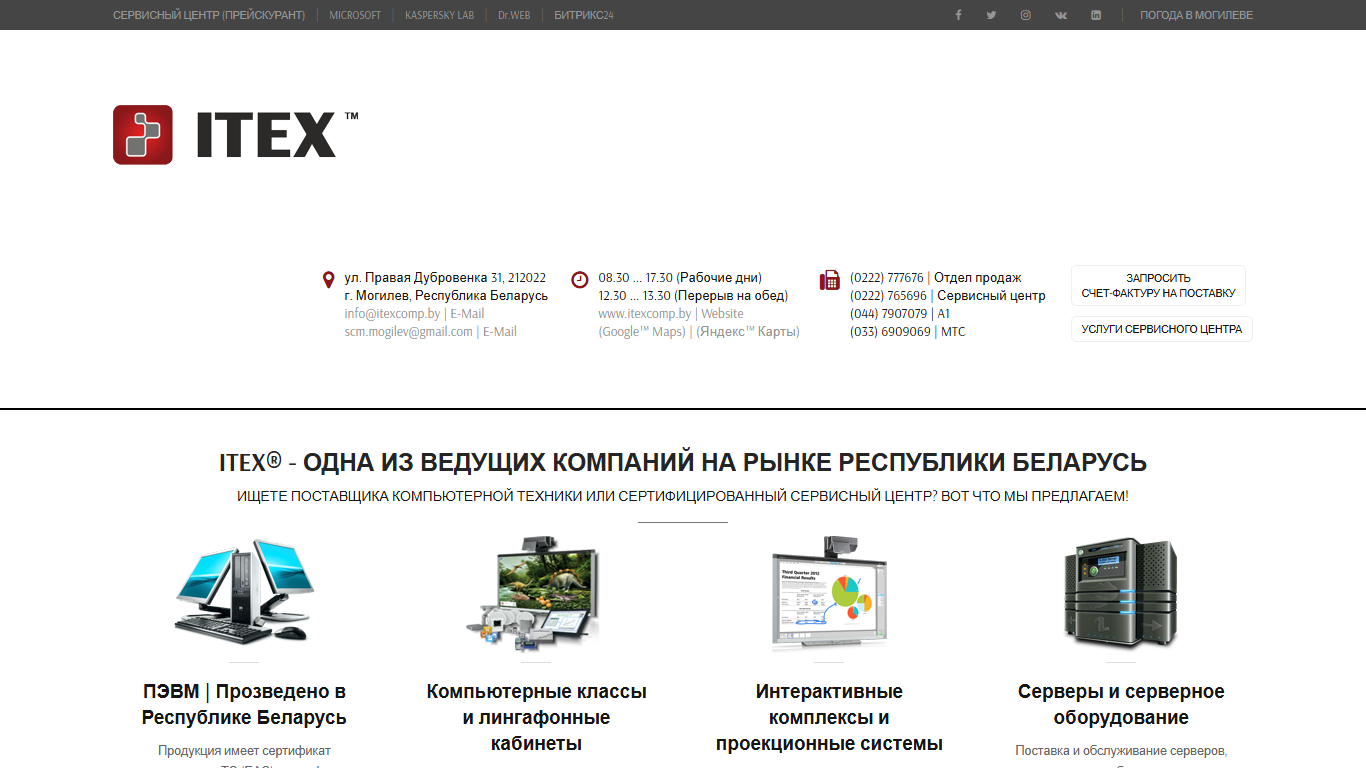Screen dimensions: 1366x768
Task: Open Серверы и серверное оборудование heading
Action: click(x=1121, y=704)
